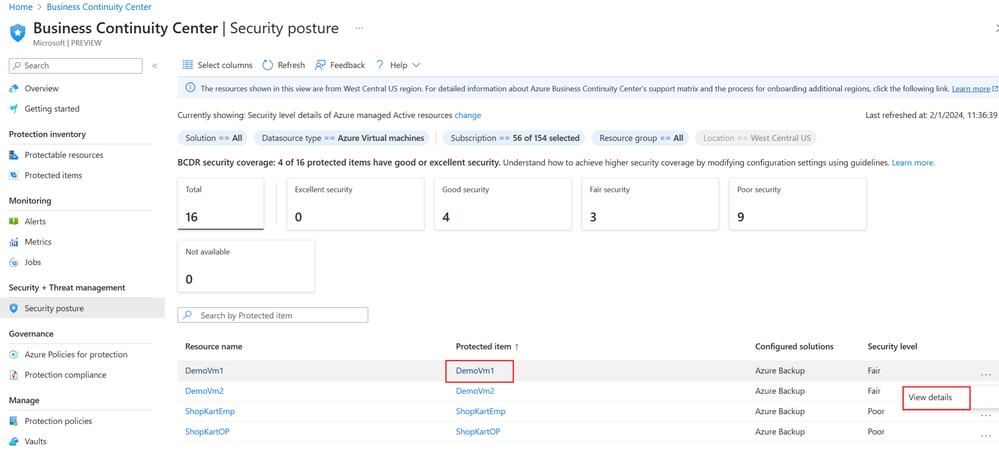Image resolution: width=999 pixels, height=465 pixels.
Task: Sort by Security level column header
Action: (x=892, y=347)
